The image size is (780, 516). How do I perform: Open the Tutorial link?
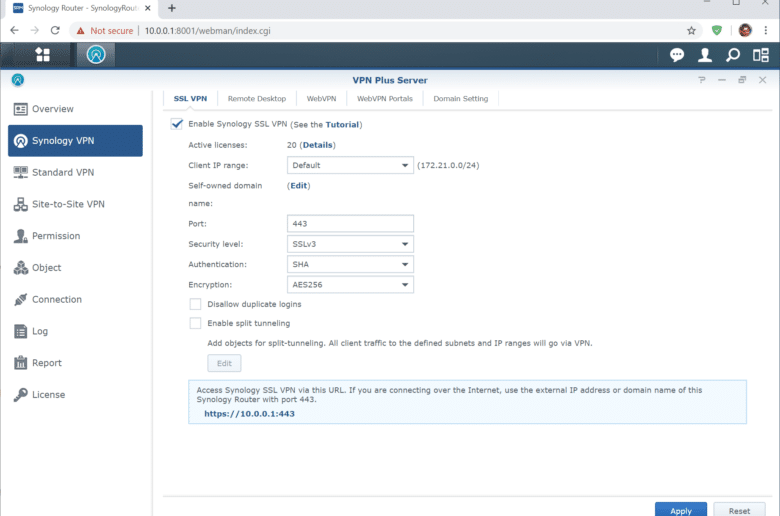[342, 124]
